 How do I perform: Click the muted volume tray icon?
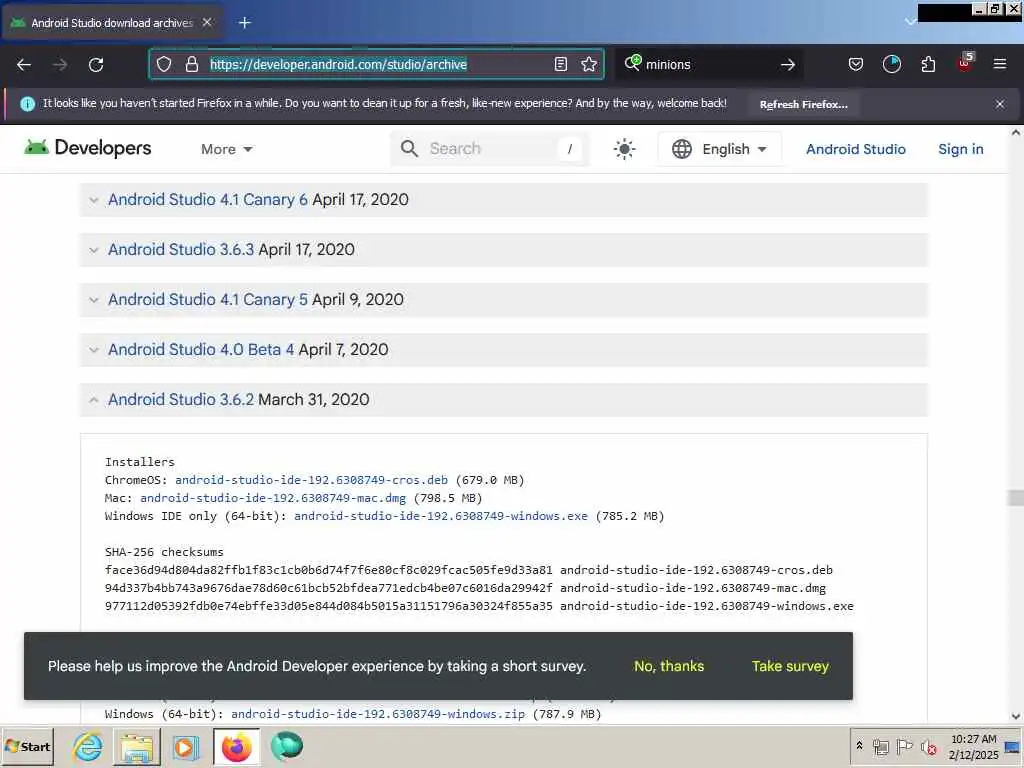(x=928, y=746)
